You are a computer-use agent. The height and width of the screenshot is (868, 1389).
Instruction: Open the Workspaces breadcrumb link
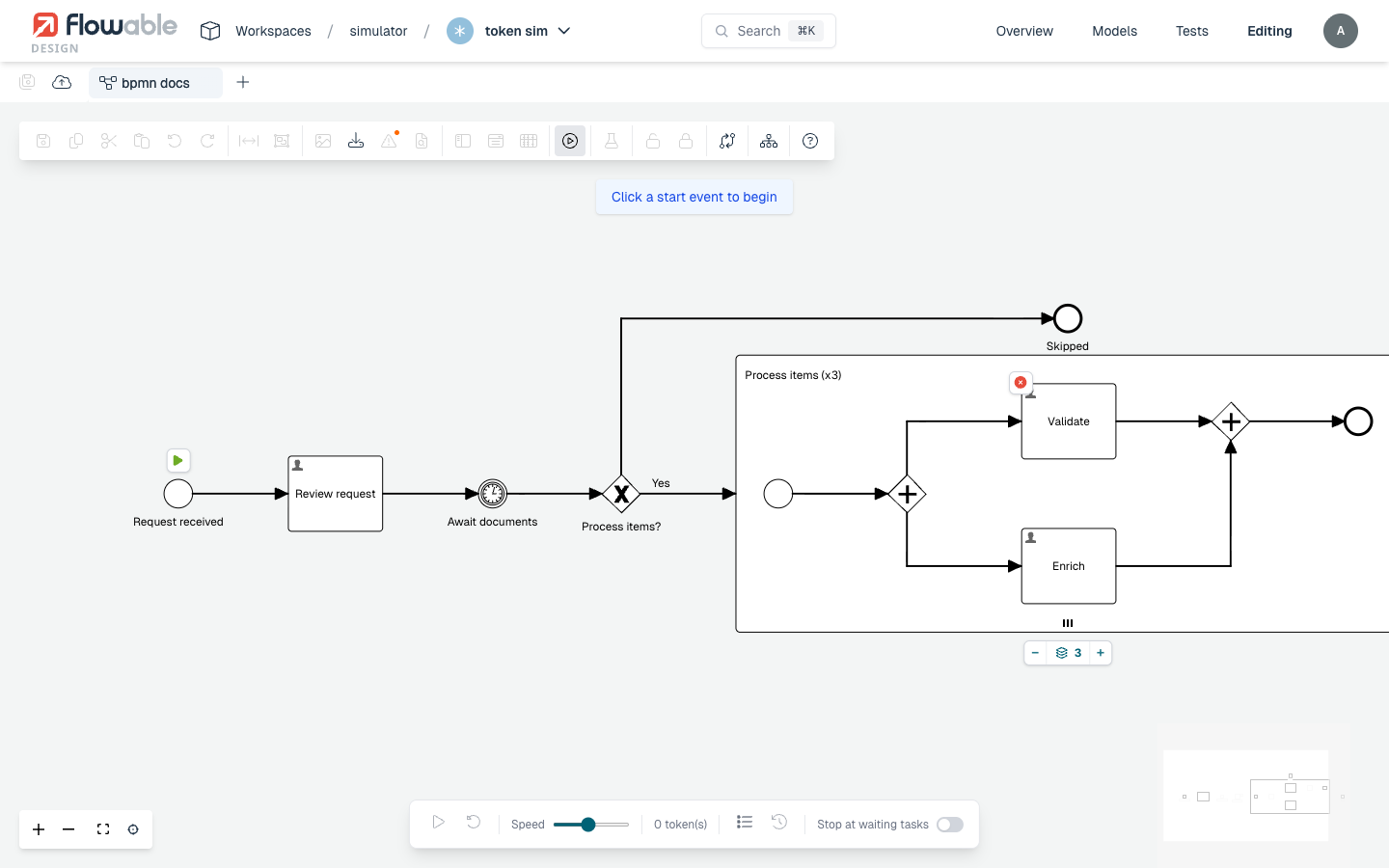273,31
